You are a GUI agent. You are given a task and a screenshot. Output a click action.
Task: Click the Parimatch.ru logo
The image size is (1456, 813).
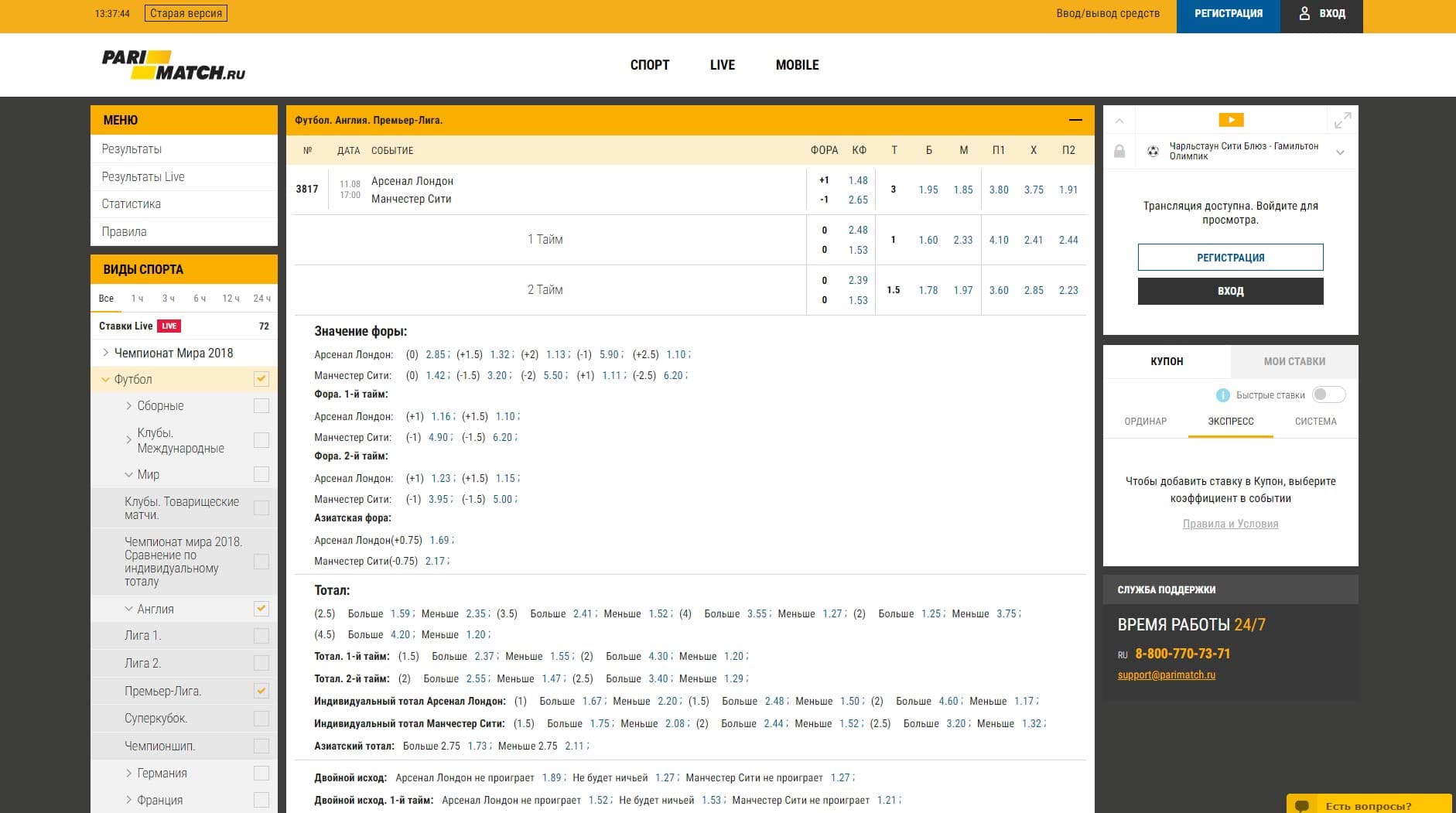point(173,65)
